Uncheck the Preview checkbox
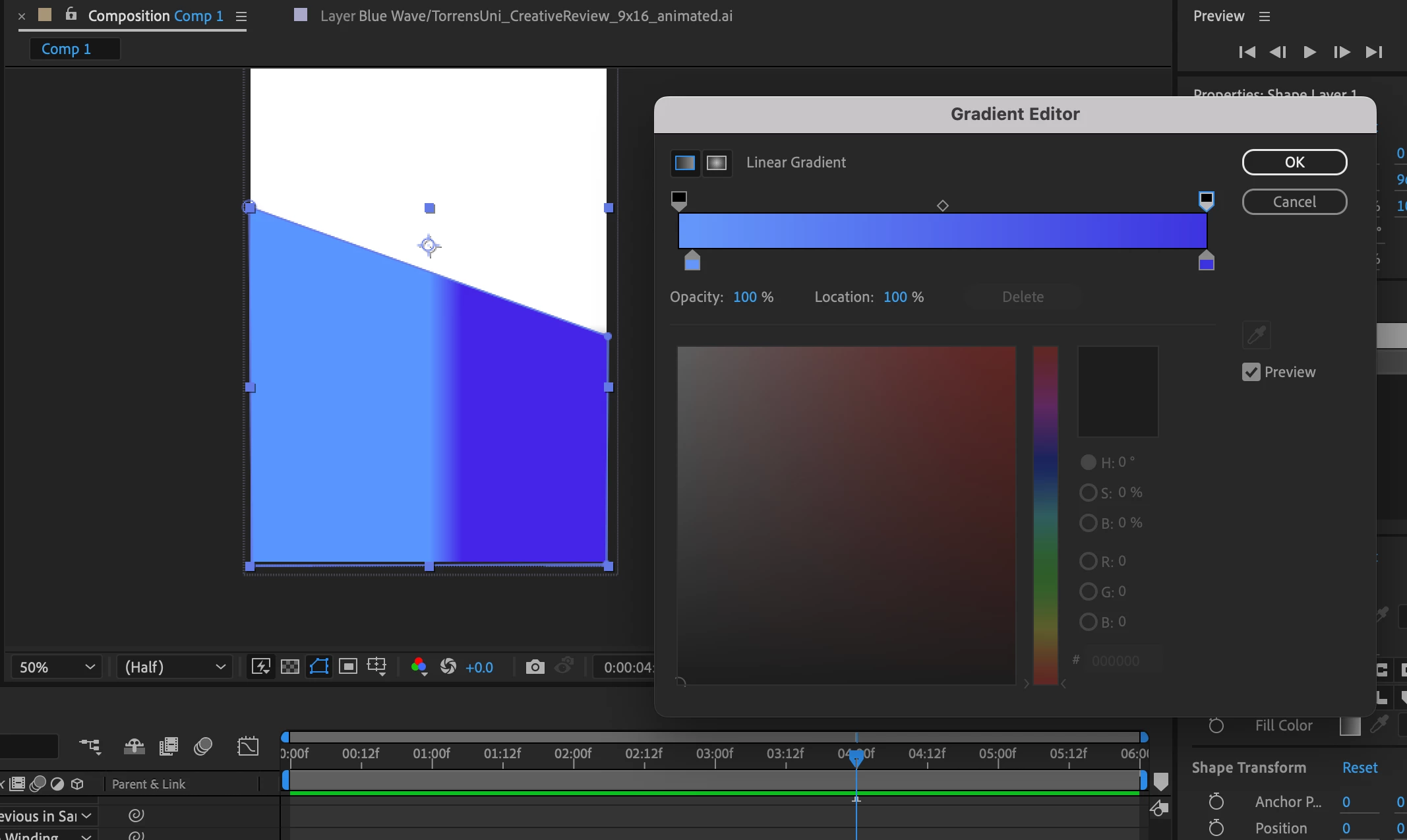 point(1251,373)
